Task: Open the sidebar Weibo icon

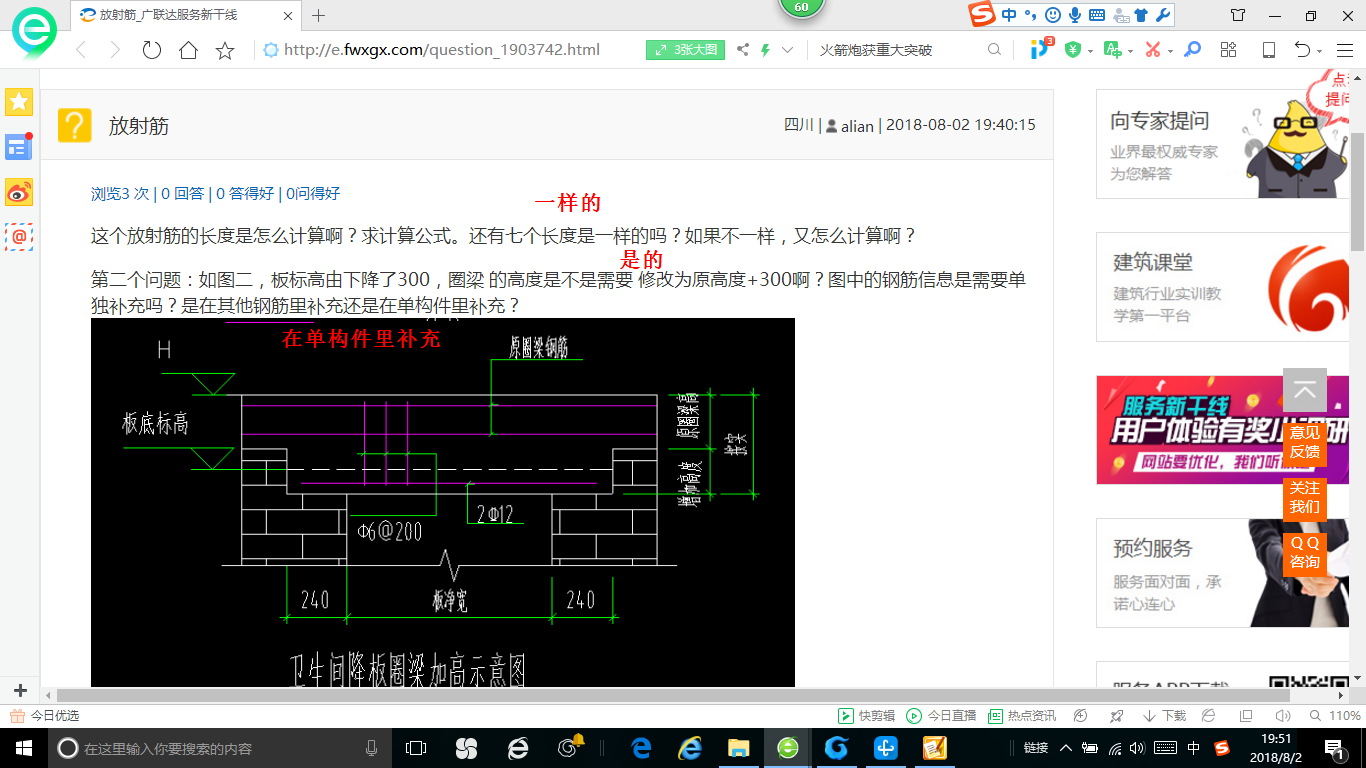Action: point(19,192)
